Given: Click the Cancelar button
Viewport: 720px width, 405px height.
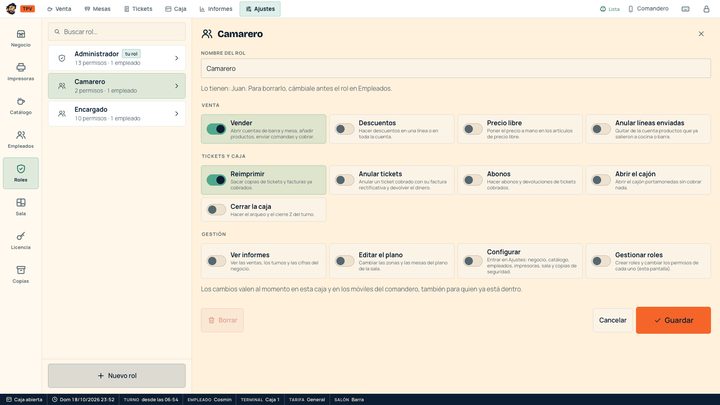Looking at the screenshot, I should [613, 320].
